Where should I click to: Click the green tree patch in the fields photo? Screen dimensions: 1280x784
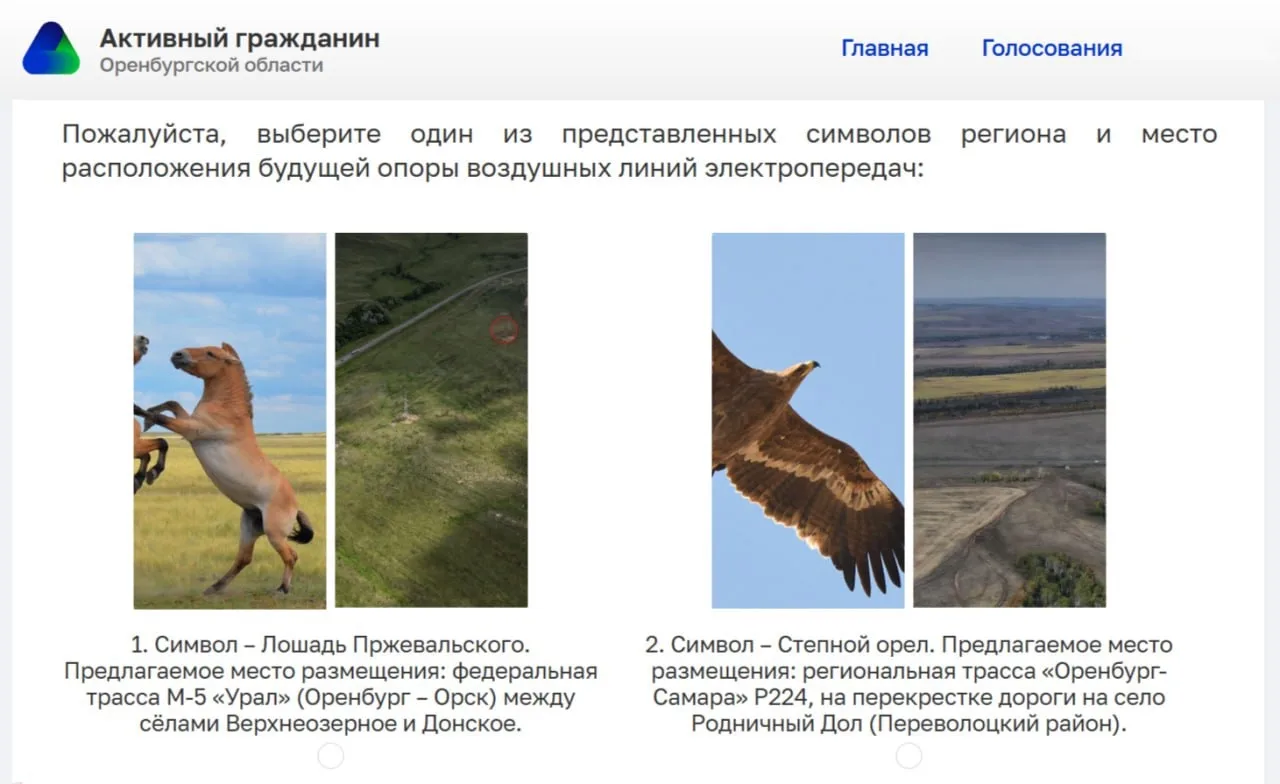pyautogui.click(x=1060, y=578)
